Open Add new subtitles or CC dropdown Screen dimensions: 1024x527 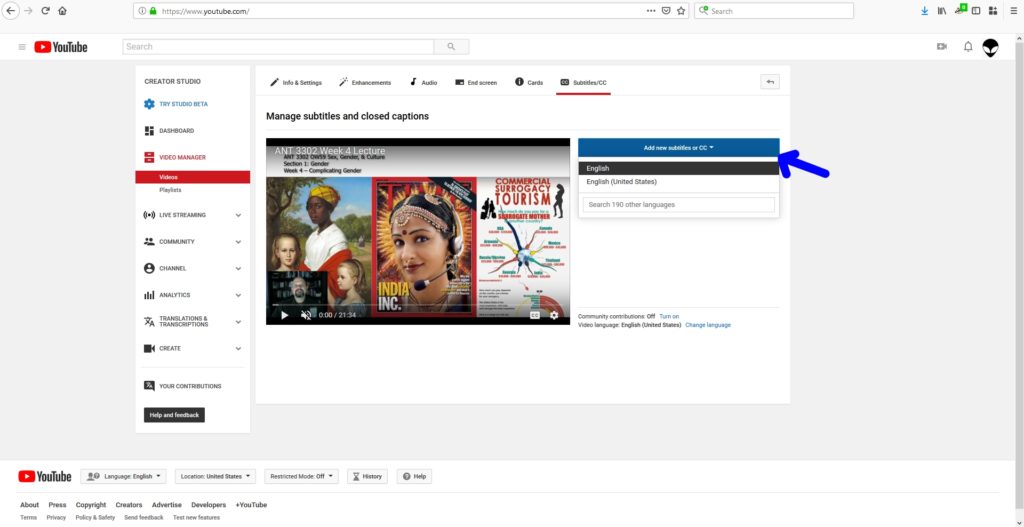[678, 148]
